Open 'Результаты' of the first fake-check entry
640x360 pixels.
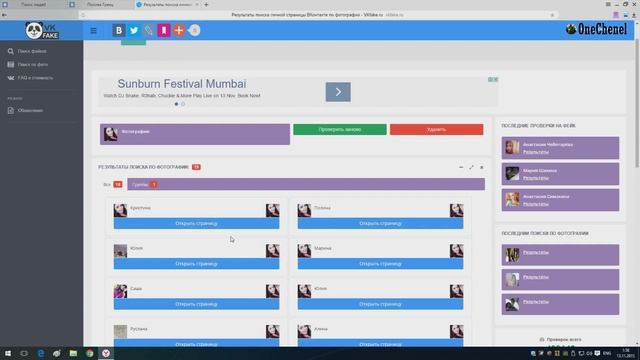[x=536, y=152]
